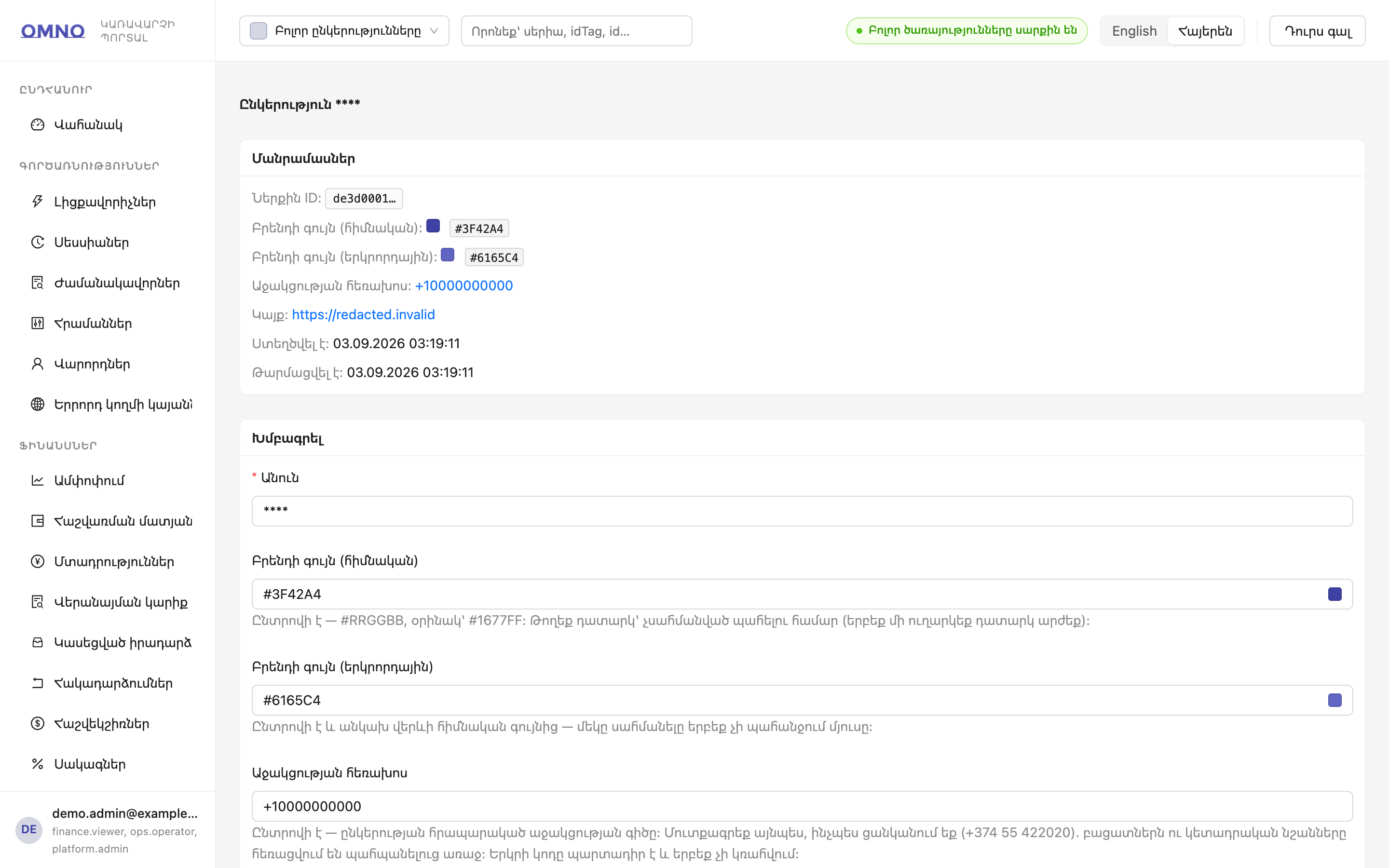Navigate to Վարորդներ sidebar entry
The image size is (1389, 868).
(x=108, y=364)
